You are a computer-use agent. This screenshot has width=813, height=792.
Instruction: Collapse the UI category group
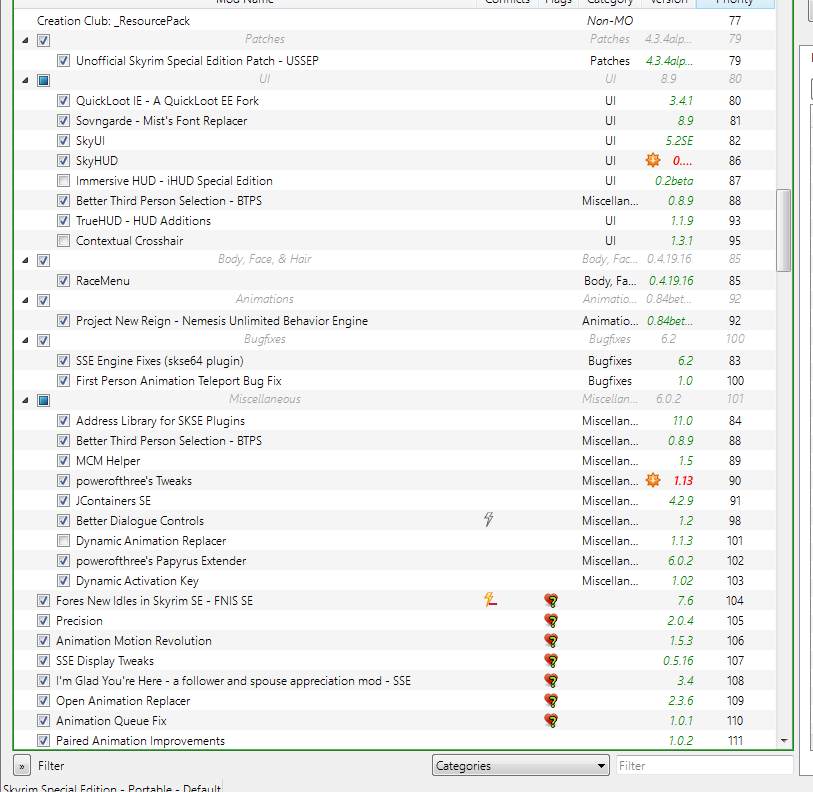(x=25, y=80)
